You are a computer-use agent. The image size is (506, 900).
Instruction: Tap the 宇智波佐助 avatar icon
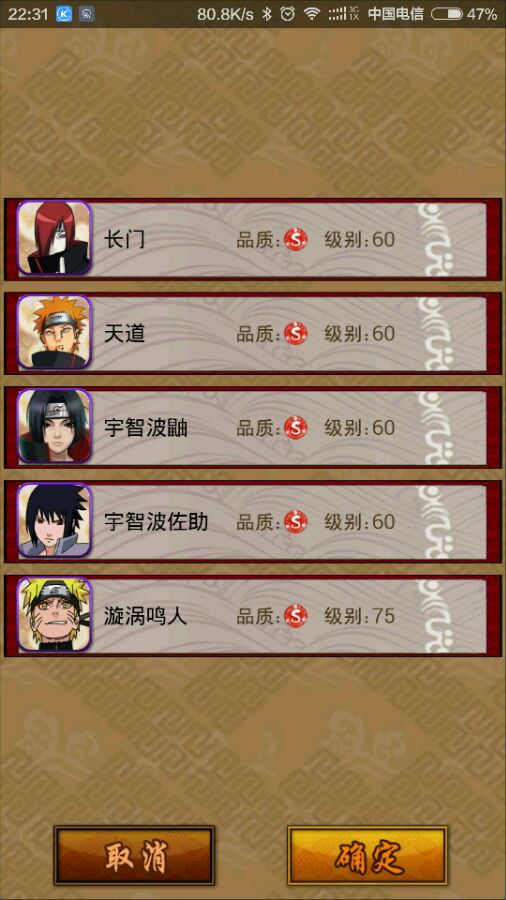click(54, 520)
